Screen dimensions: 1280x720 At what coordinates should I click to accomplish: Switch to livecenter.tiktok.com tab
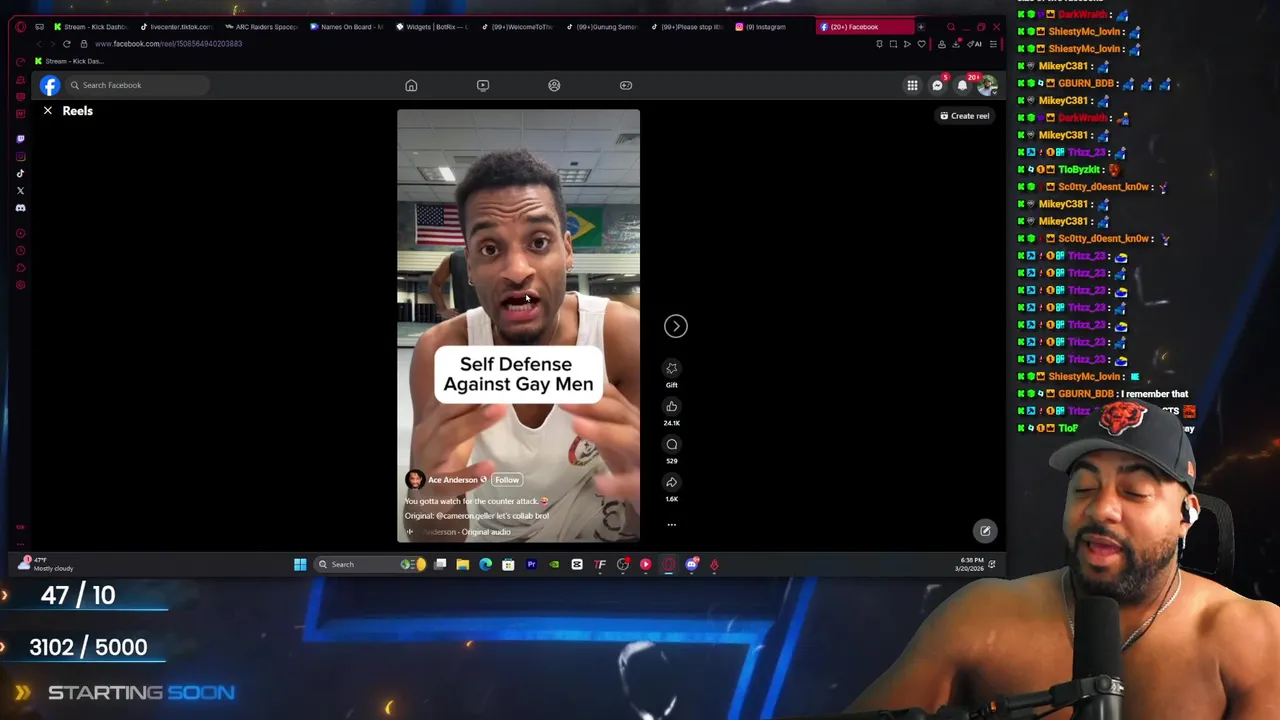(x=176, y=27)
